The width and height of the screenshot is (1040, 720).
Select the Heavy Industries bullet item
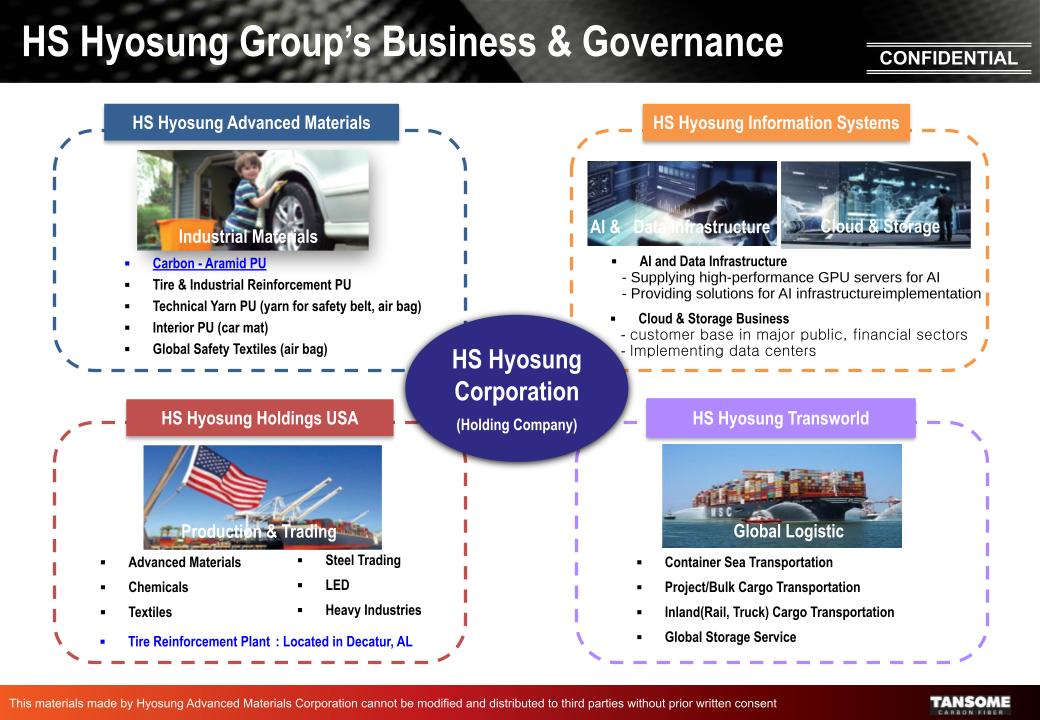point(372,610)
